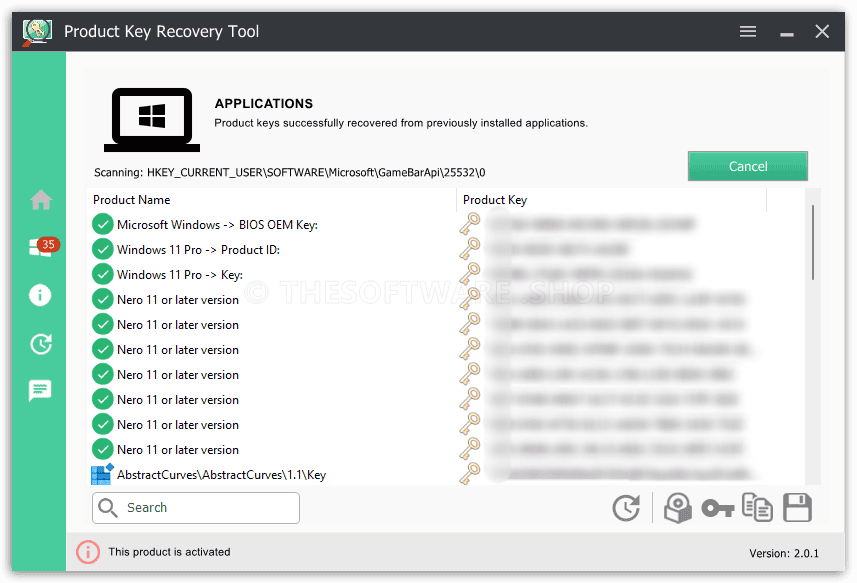This screenshot has width=857, height=583.
Task: Click the green check icon beside Microsoft Windows BIOS OEM Key
Action: click(102, 224)
